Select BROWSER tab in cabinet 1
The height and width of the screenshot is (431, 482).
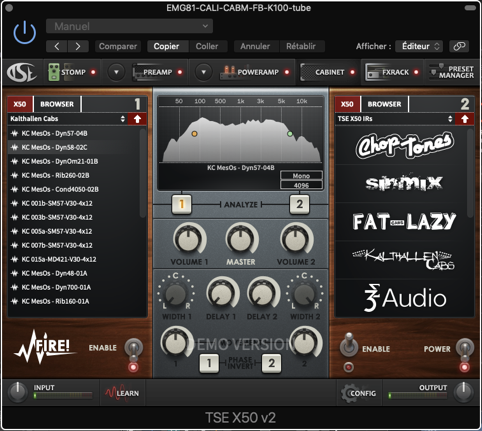coord(57,104)
